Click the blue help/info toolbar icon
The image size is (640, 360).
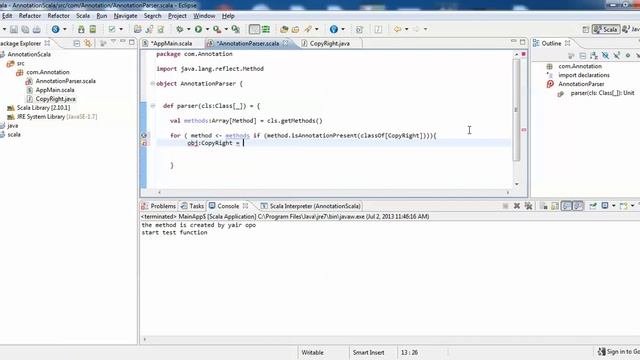[333, 29]
